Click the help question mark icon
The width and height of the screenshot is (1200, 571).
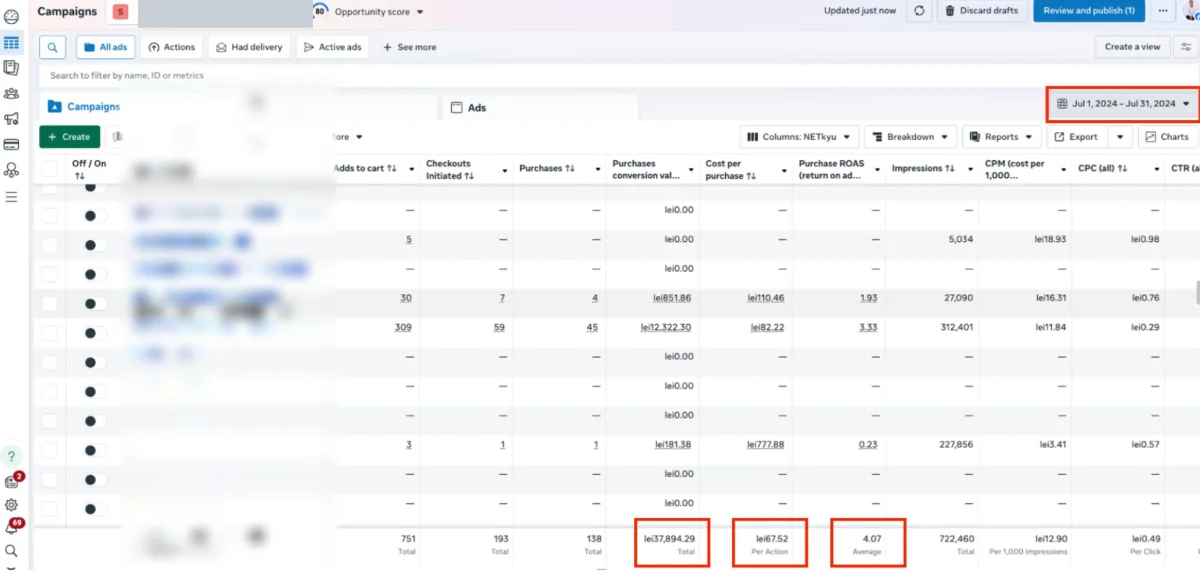(x=12, y=456)
